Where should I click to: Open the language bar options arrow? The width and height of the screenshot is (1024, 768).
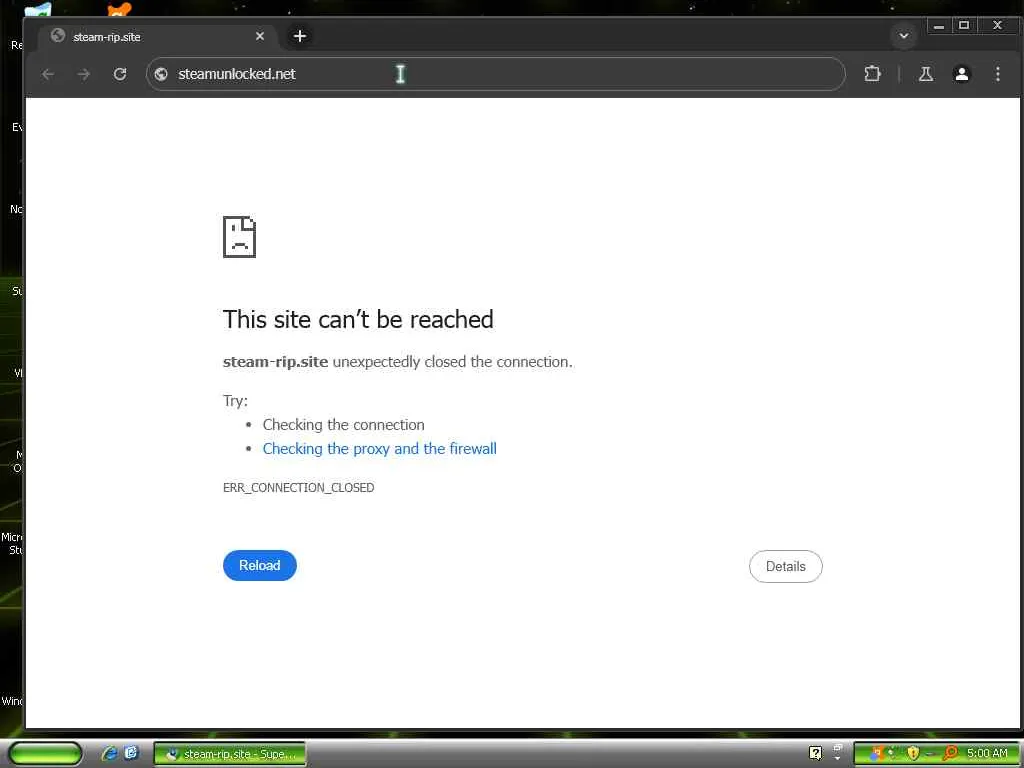837,758
